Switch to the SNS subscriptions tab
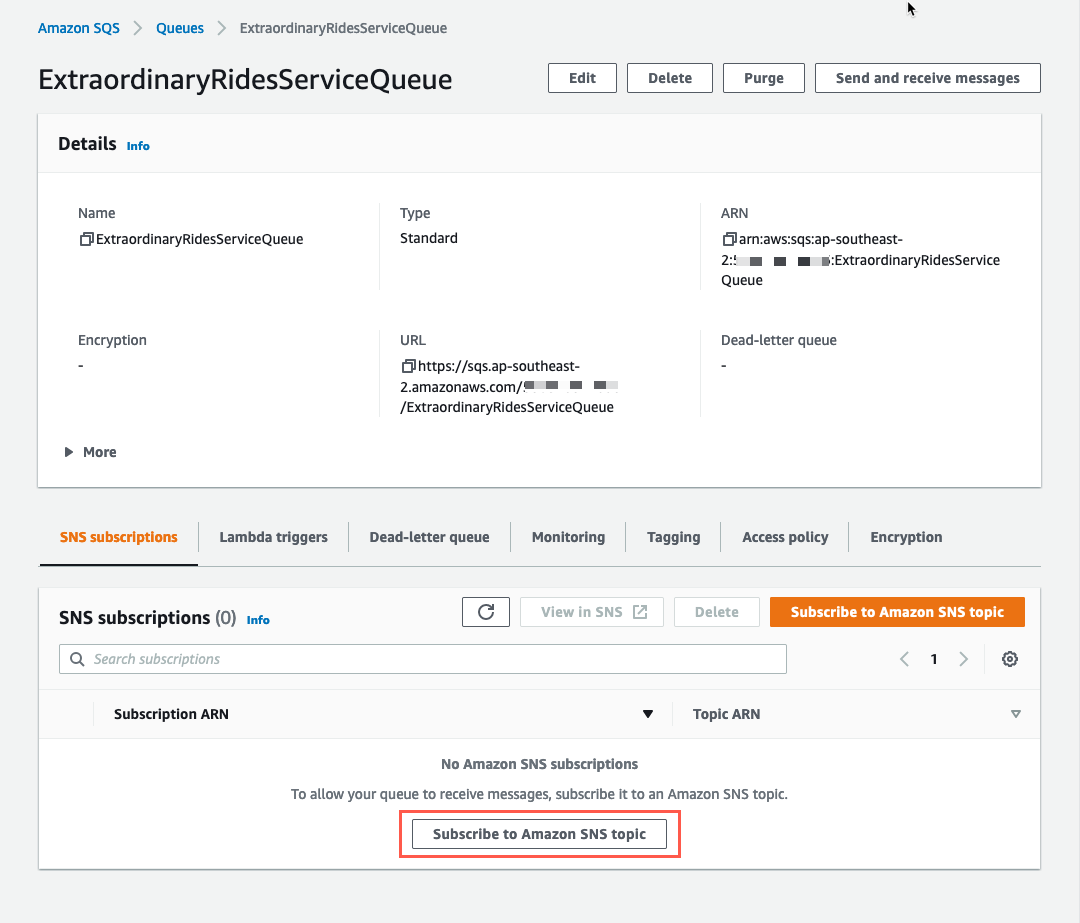The width and height of the screenshot is (1080, 923). point(118,537)
